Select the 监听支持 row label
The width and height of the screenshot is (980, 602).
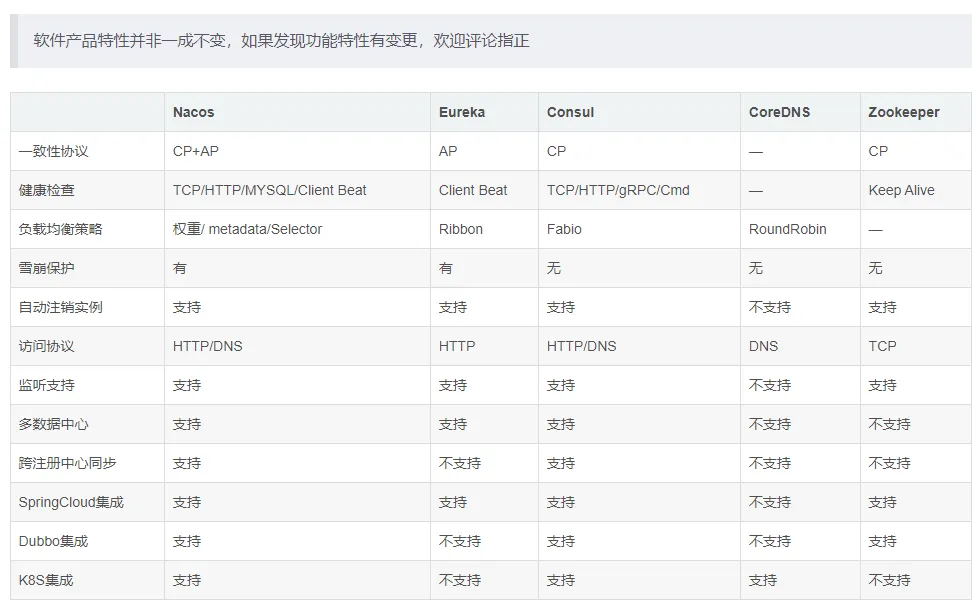point(47,385)
